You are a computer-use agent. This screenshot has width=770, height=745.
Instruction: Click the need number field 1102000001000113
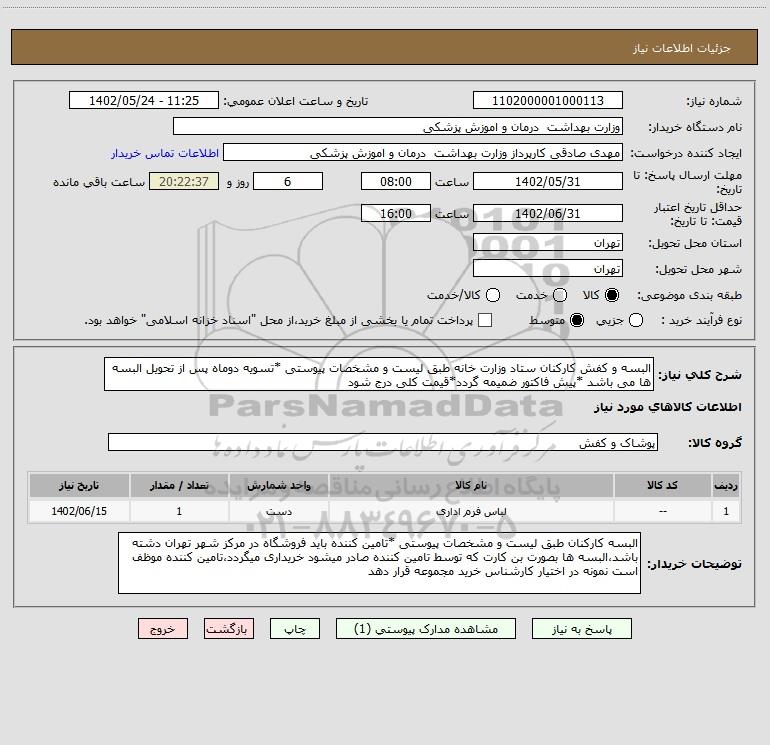[548, 101]
